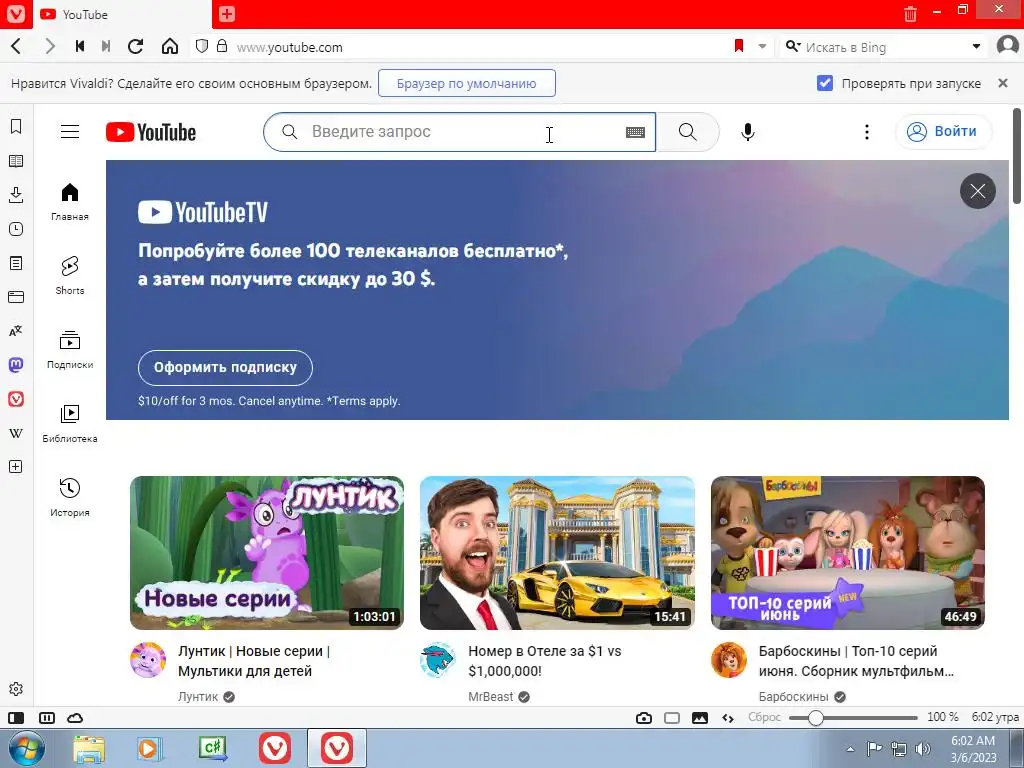1024x768 pixels.
Task: Open Vivaldi web panel in sidebar
Action: [16, 399]
